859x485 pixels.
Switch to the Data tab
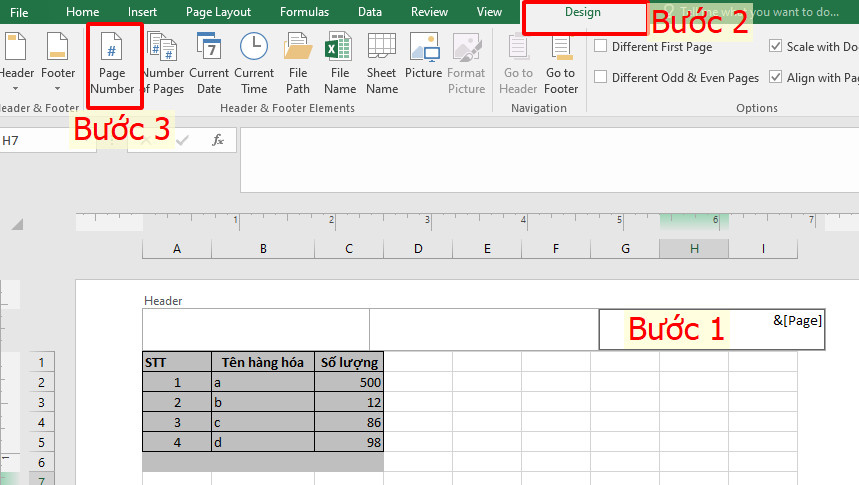370,12
